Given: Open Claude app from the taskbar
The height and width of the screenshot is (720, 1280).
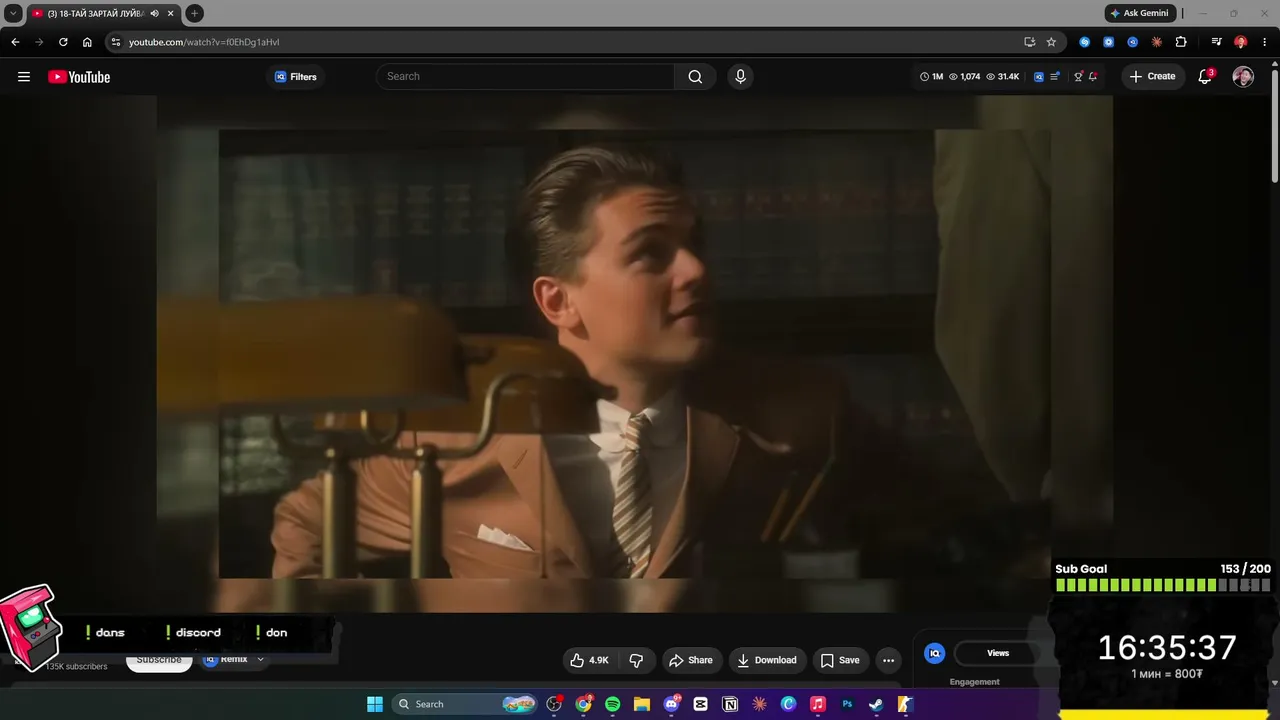Looking at the screenshot, I should point(759,704).
